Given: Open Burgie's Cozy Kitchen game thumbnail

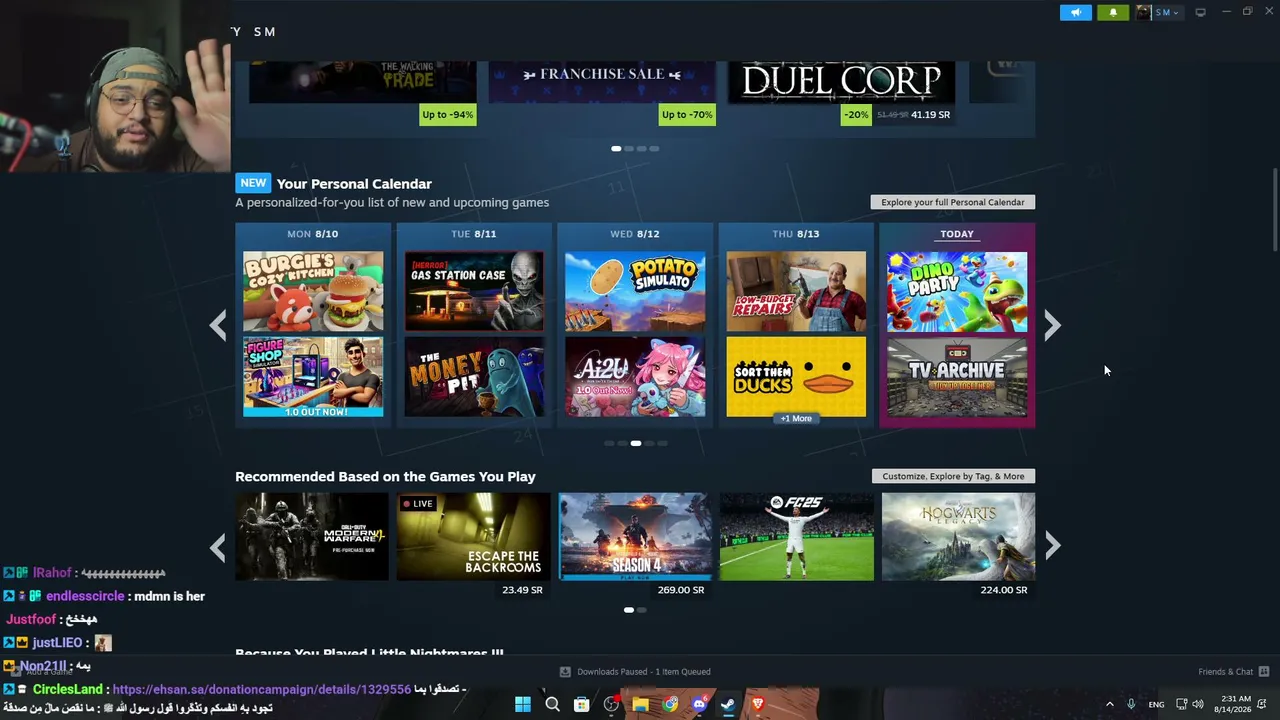Looking at the screenshot, I should click(313, 291).
